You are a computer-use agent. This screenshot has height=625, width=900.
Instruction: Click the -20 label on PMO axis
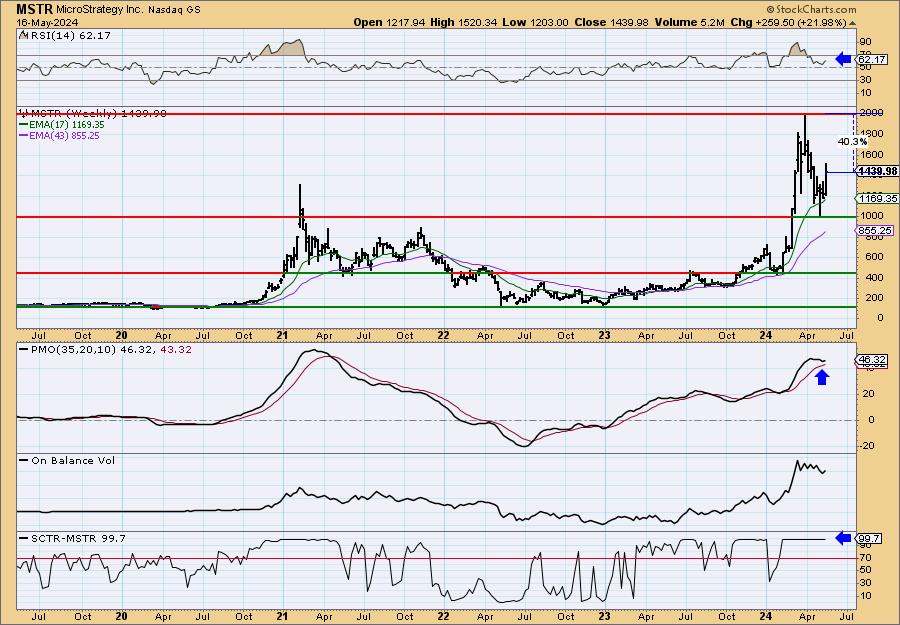point(867,446)
